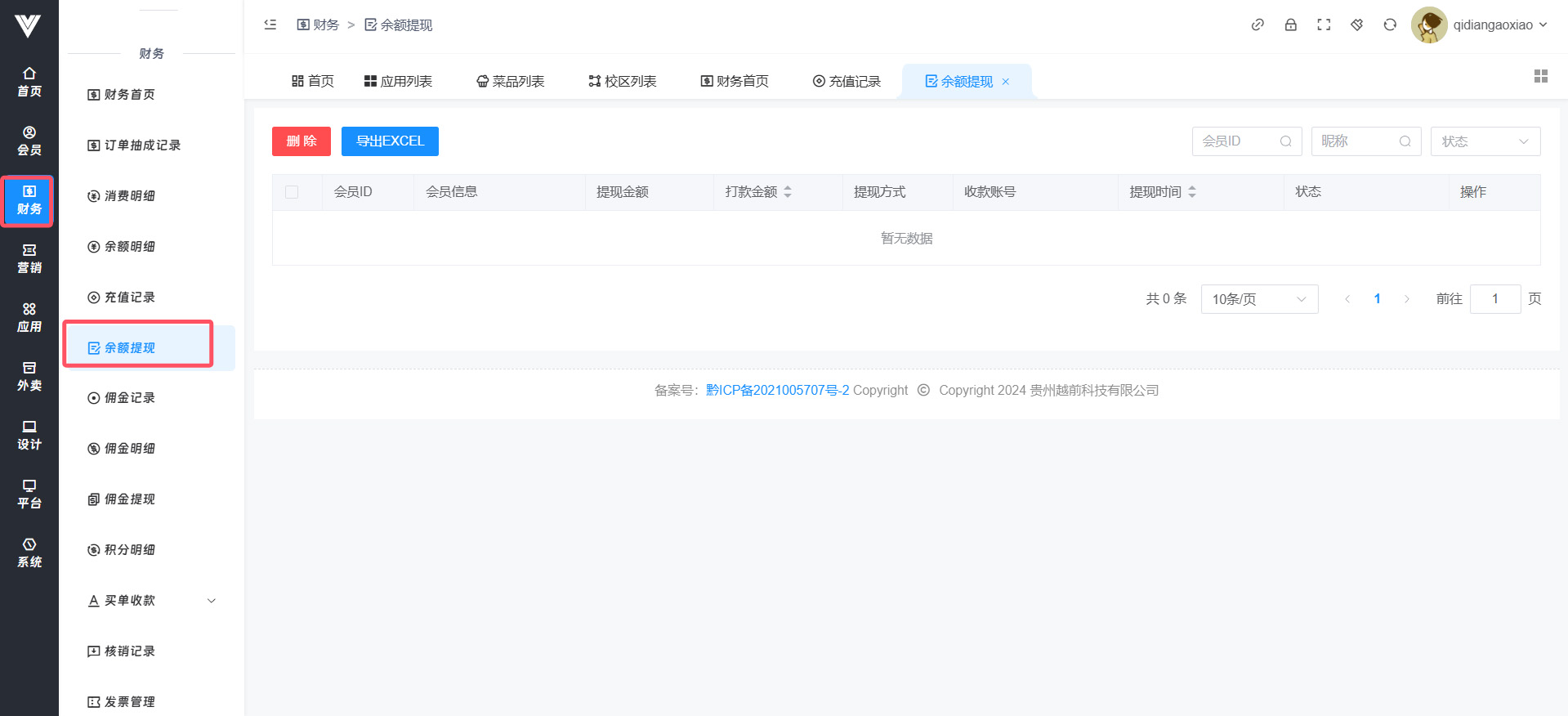The width and height of the screenshot is (1568, 716).
Task: Click the lock screen icon
Action: (x=1290, y=25)
